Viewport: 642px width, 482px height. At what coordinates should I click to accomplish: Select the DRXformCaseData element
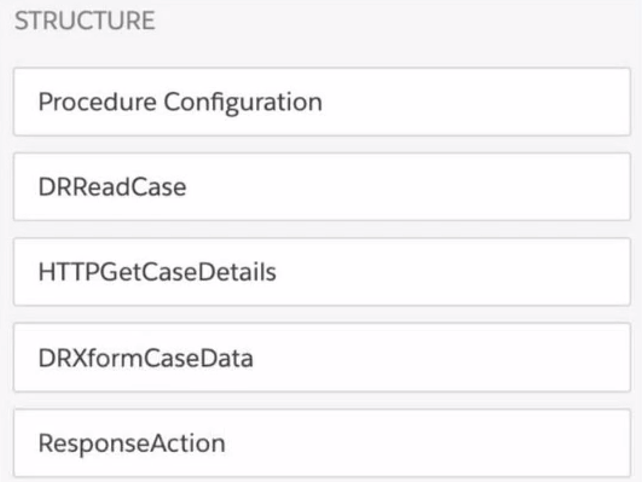[321, 356]
